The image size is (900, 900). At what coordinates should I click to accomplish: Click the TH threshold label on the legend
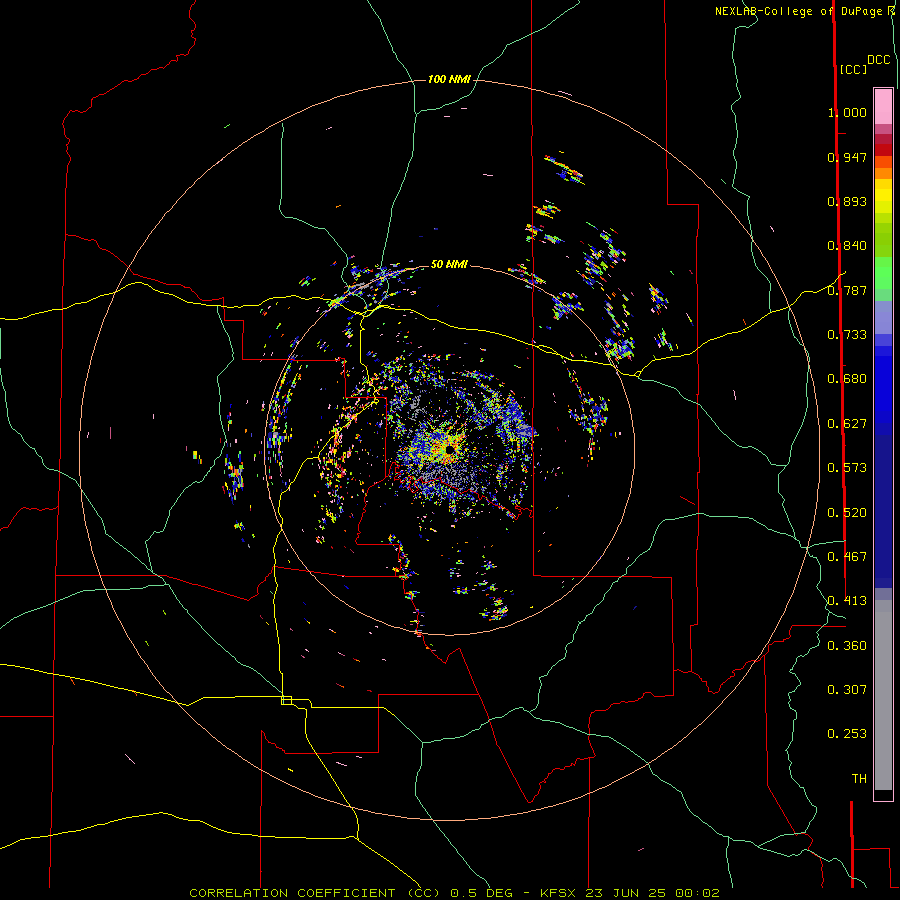pos(859,779)
